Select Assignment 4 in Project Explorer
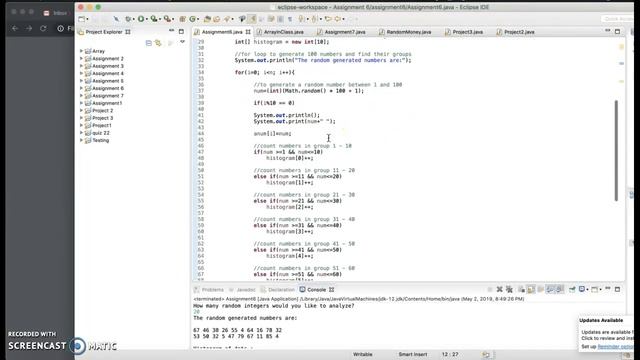Viewport: 640px width, 360px height. 108,73
